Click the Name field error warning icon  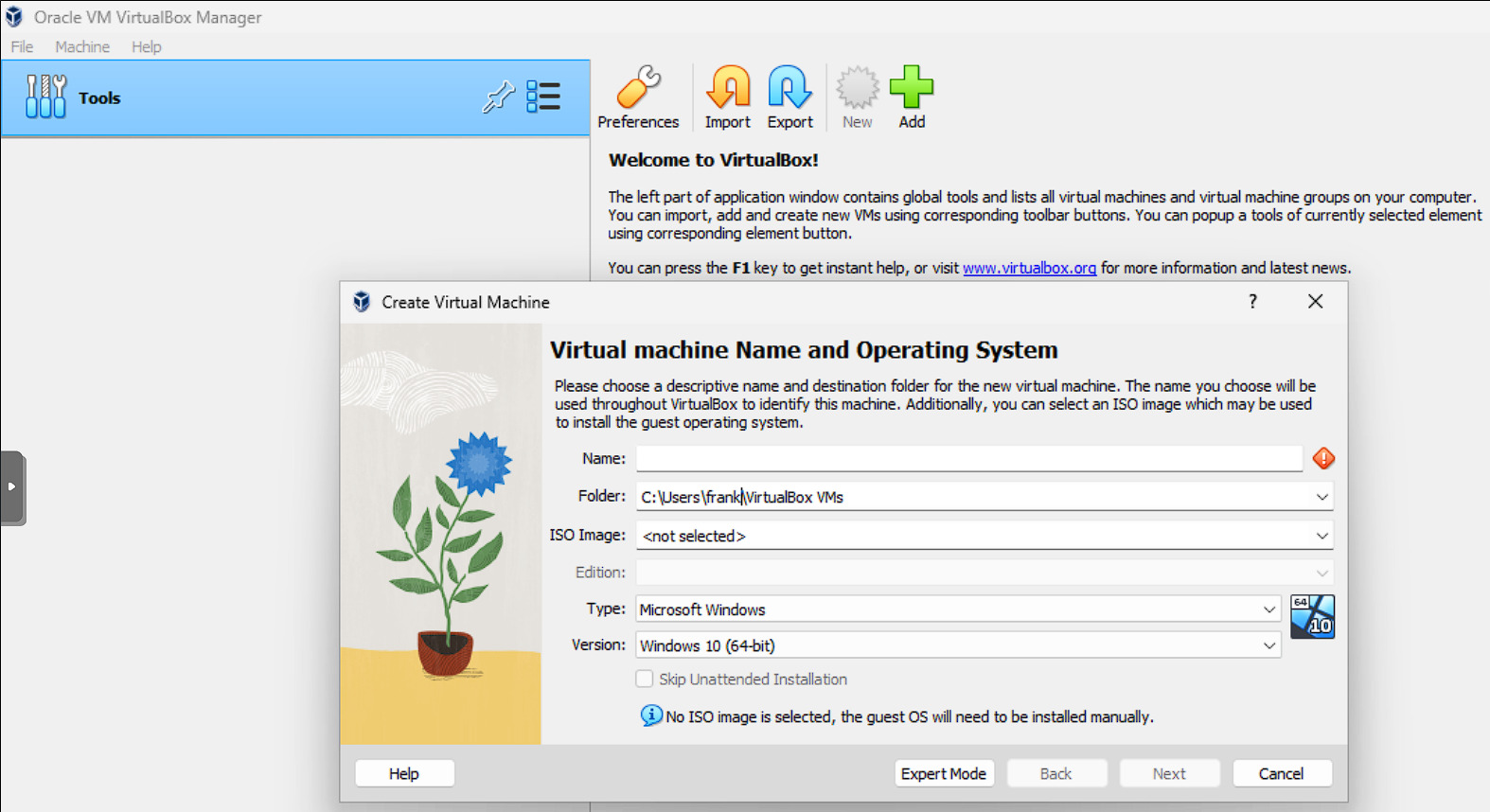tap(1323, 458)
